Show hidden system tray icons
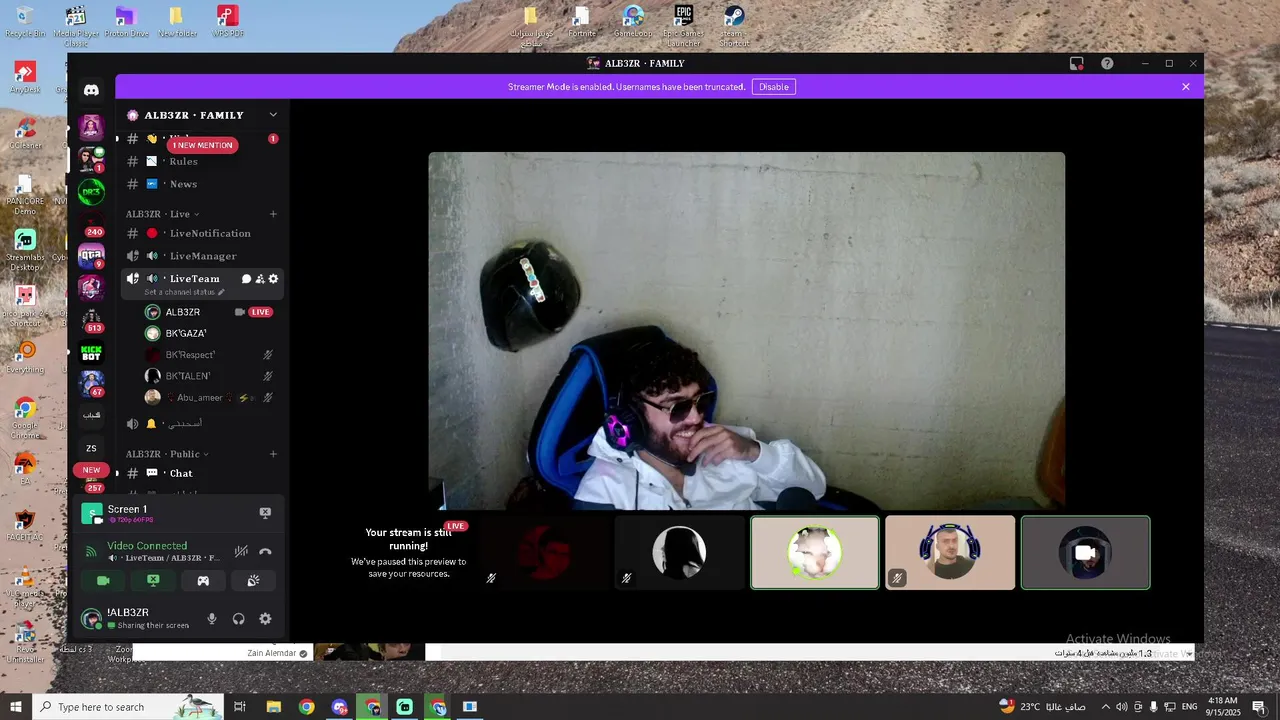This screenshot has height=720, width=1280. click(1105, 707)
